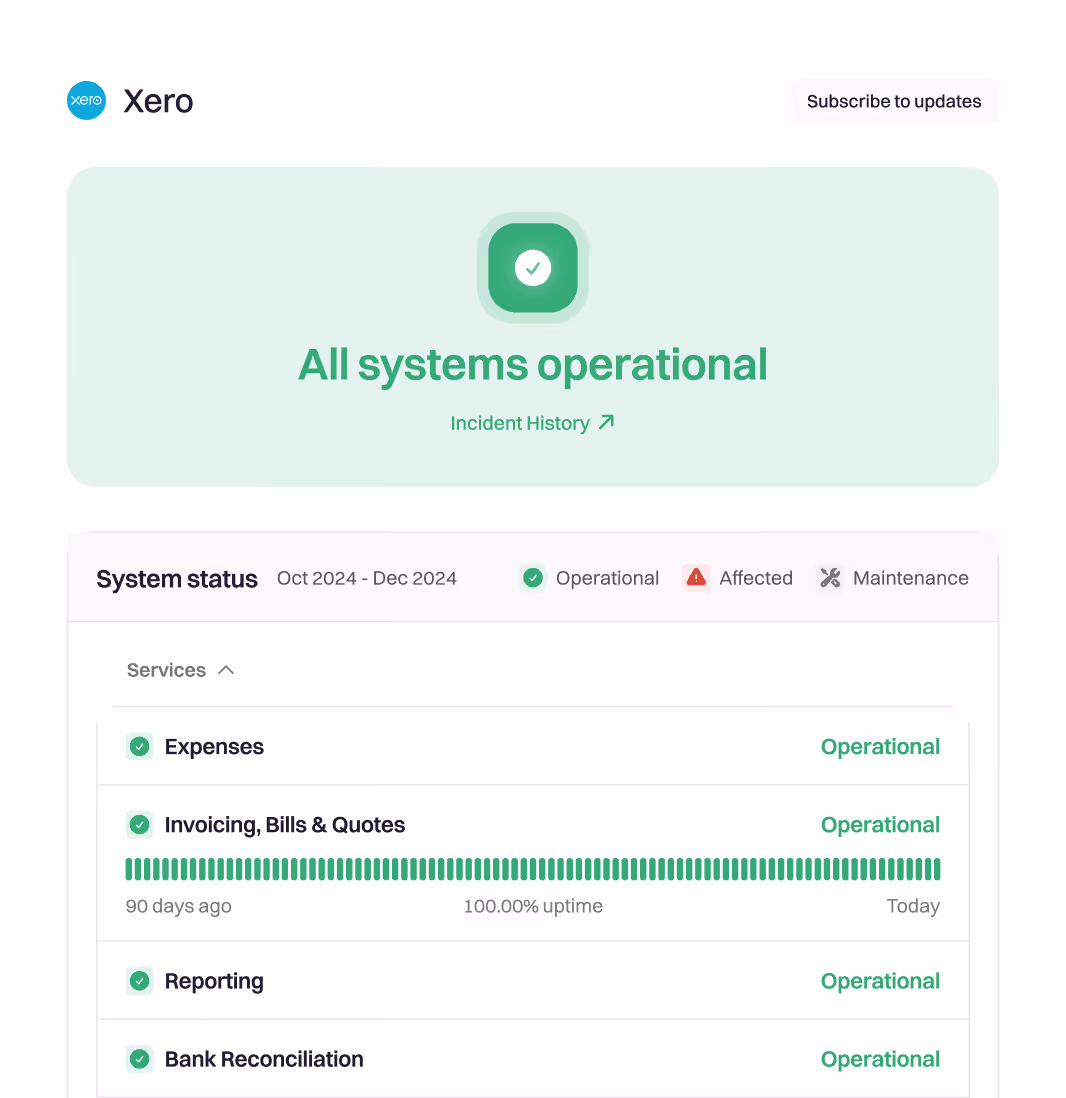Image resolution: width=1066 pixels, height=1098 pixels.
Task: Select the System status heading
Action: coord(177,579)
